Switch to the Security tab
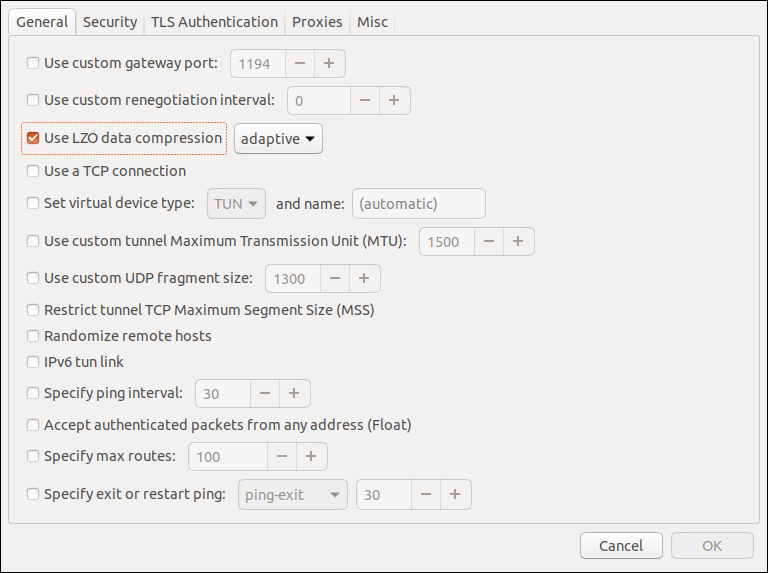The height and width of the screenshot is (573, 768). pos(110,21)
